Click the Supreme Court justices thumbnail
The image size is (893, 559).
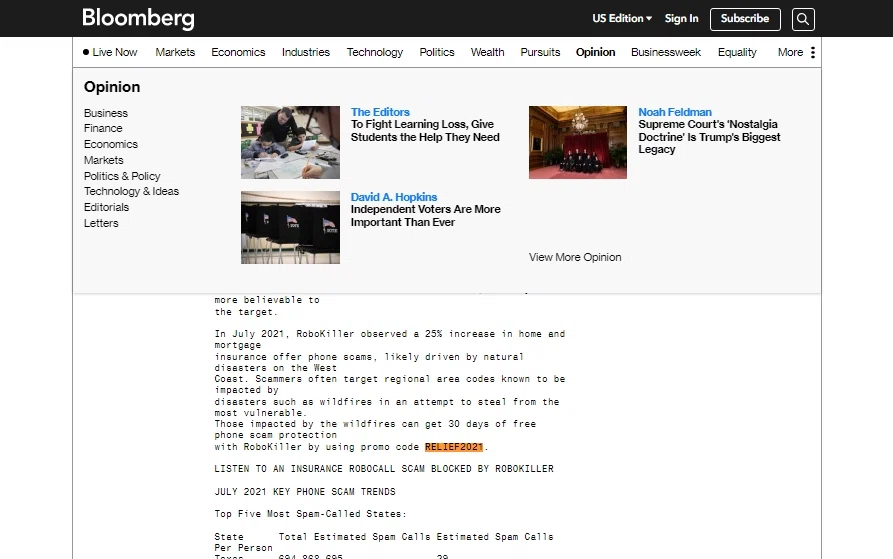pyautogui.click(x=578, y=142)
